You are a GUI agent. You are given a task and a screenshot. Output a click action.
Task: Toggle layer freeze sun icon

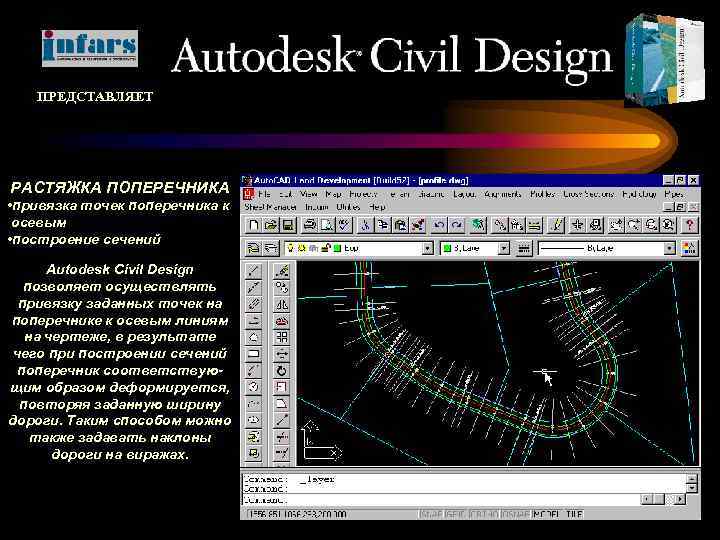point(302,248)
